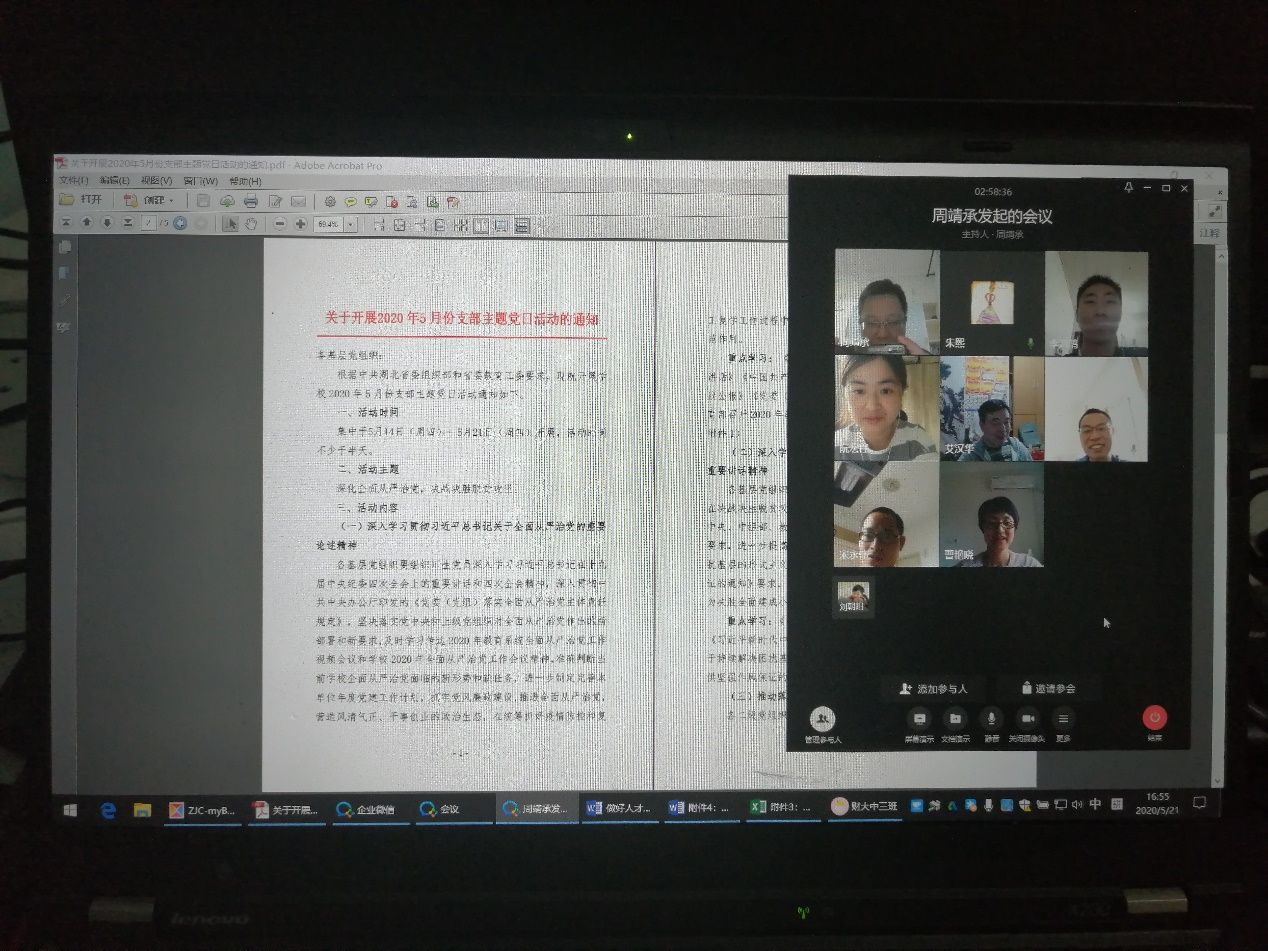Select the Hand tool in Acrobat toolbar
The height and width of the screenshot is (951, 1268).
[252, 224]
